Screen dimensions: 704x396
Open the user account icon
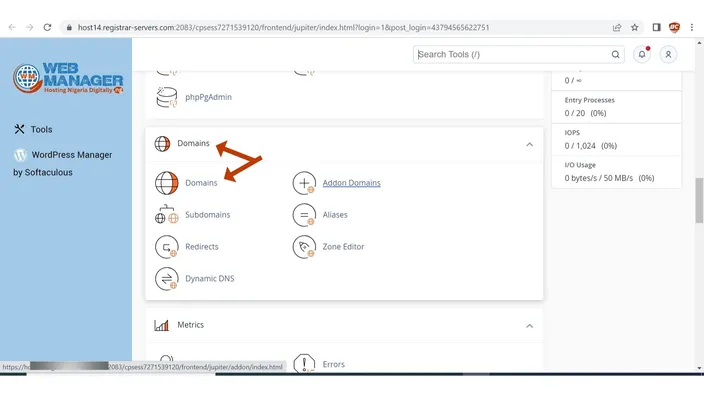(x=668, y=54)
